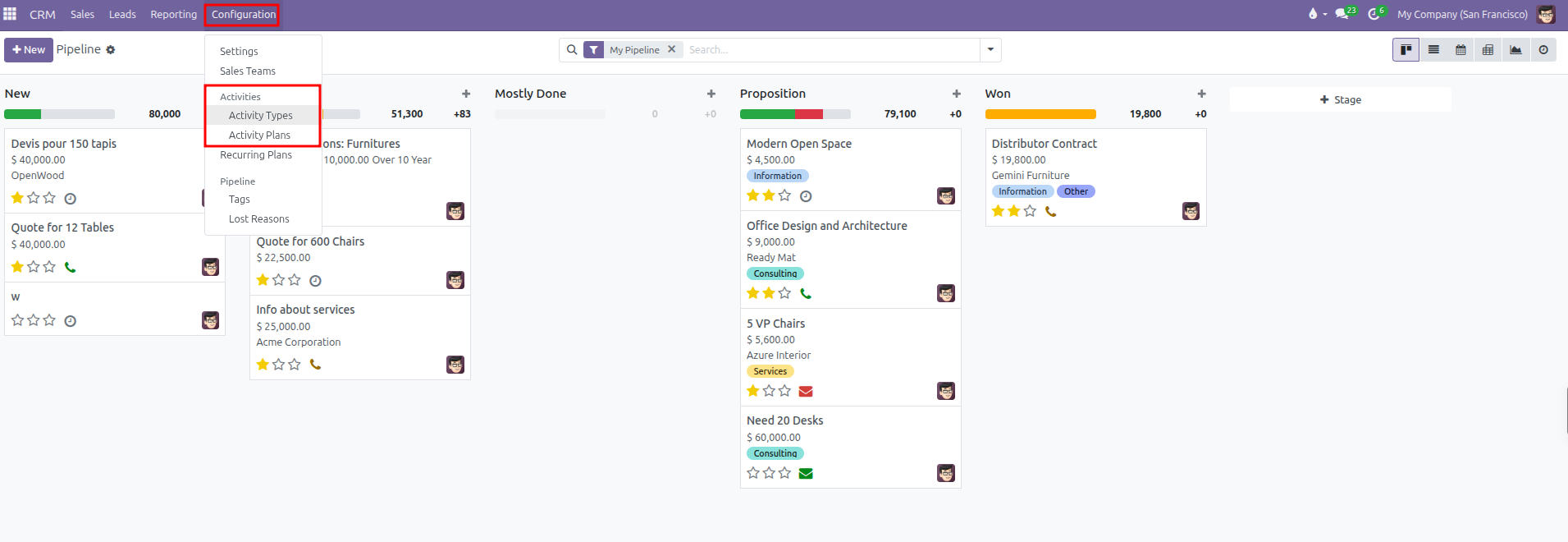The width and height of the screenshot is (1568, 542).
Task: Open the company switcher My Company (San Francisco)
Action: 1462,14
